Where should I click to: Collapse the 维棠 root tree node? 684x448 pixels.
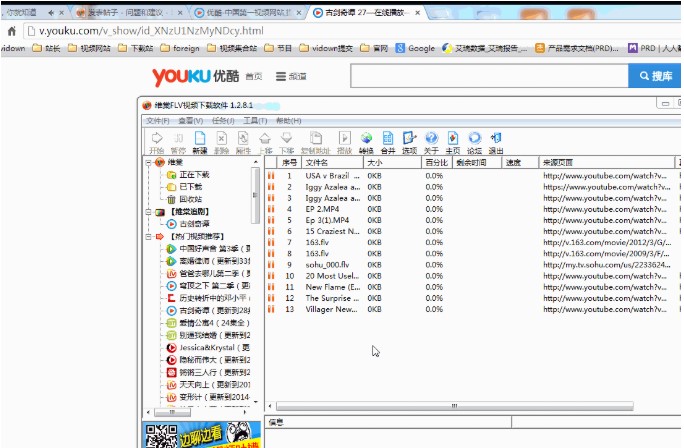148,162
